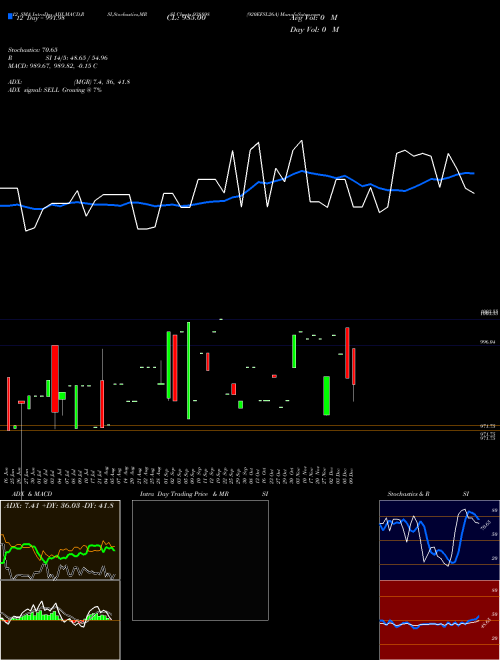Click 'Intra Day Trading Price & MR' title
Image resolution: width=500 pixels, height=660 pixels.
[x=184, y=494]
